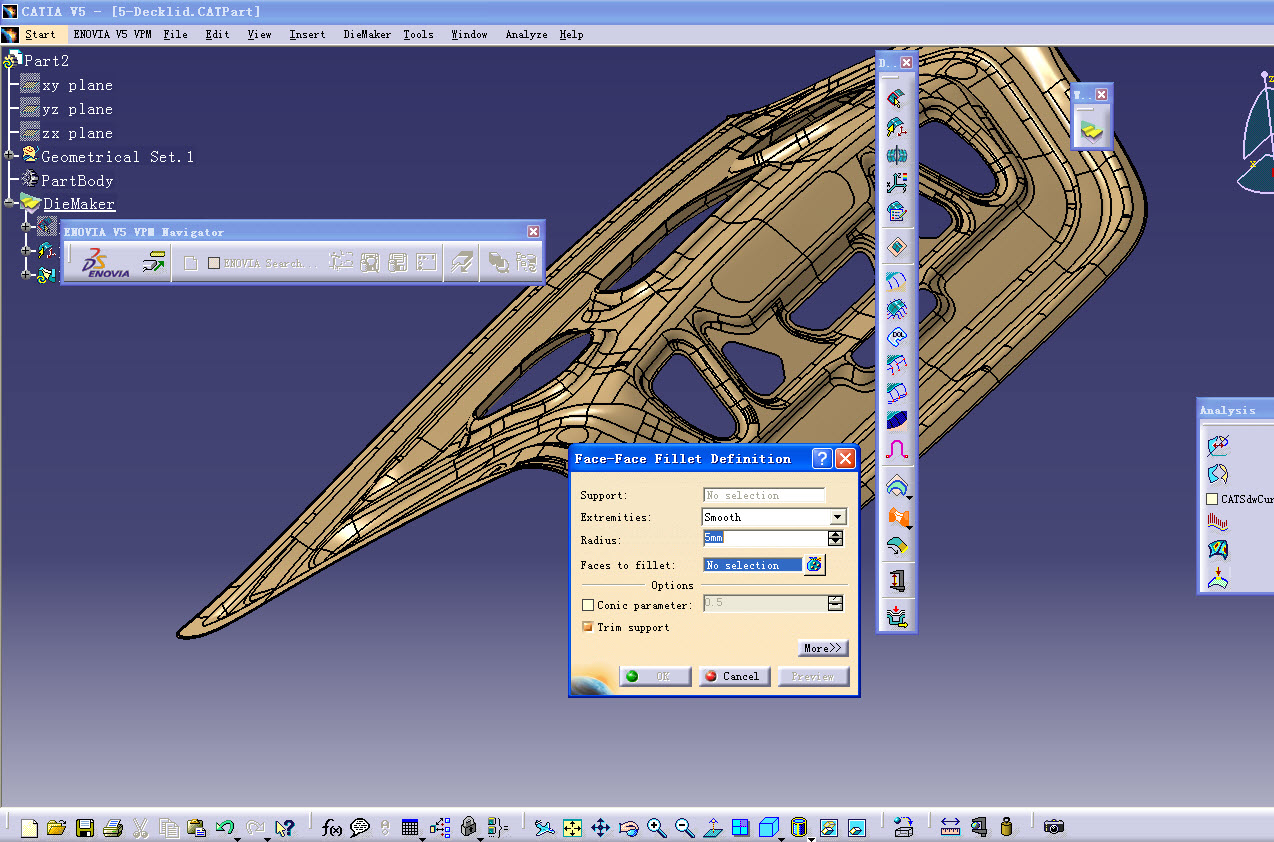This screenshot has height=842, width=1274.
Task: Click Fit All In view icon
Action: tap(572, 827)
